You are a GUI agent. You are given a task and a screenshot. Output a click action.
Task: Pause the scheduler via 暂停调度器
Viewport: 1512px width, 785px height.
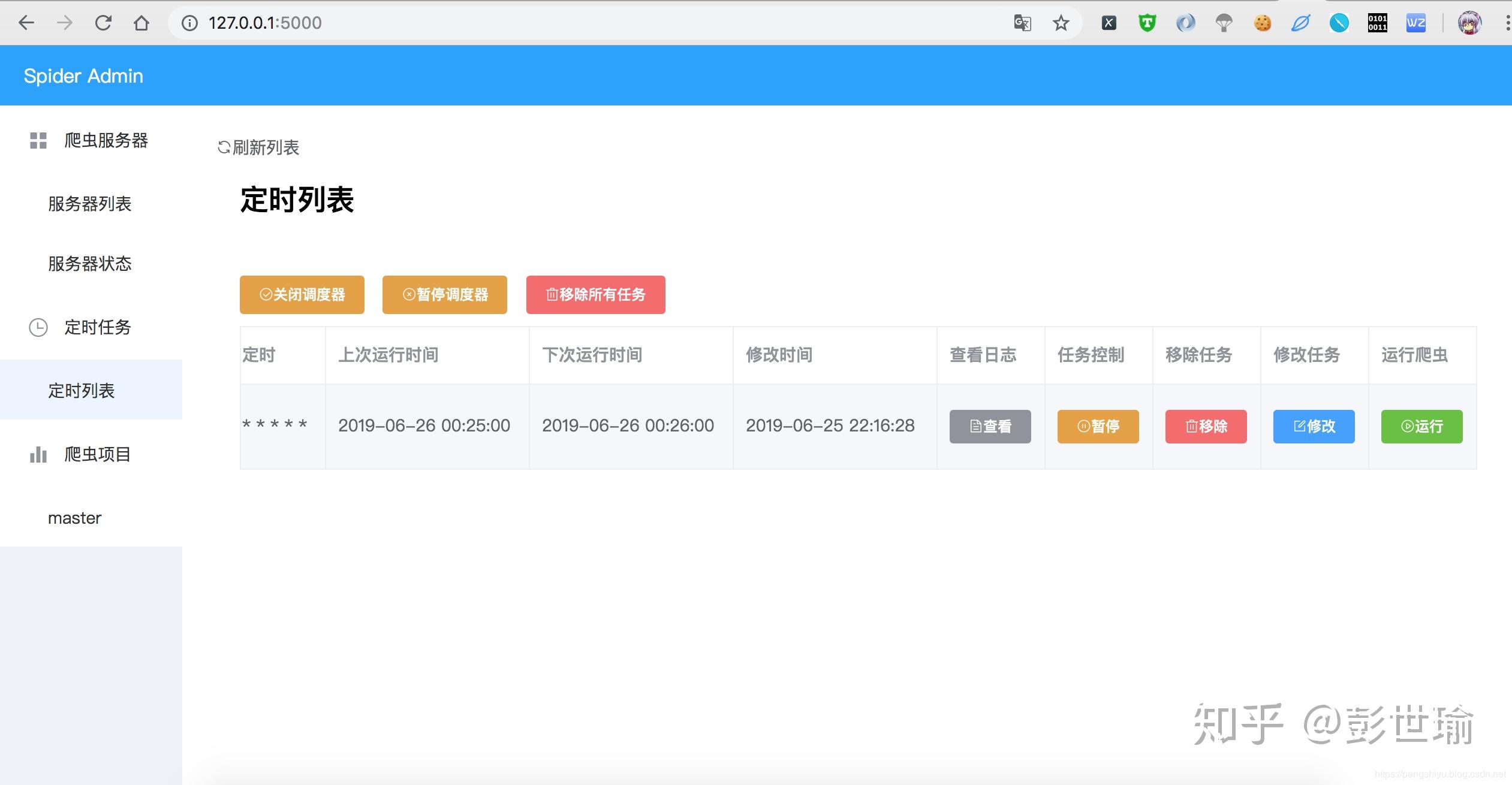[444, 294]
